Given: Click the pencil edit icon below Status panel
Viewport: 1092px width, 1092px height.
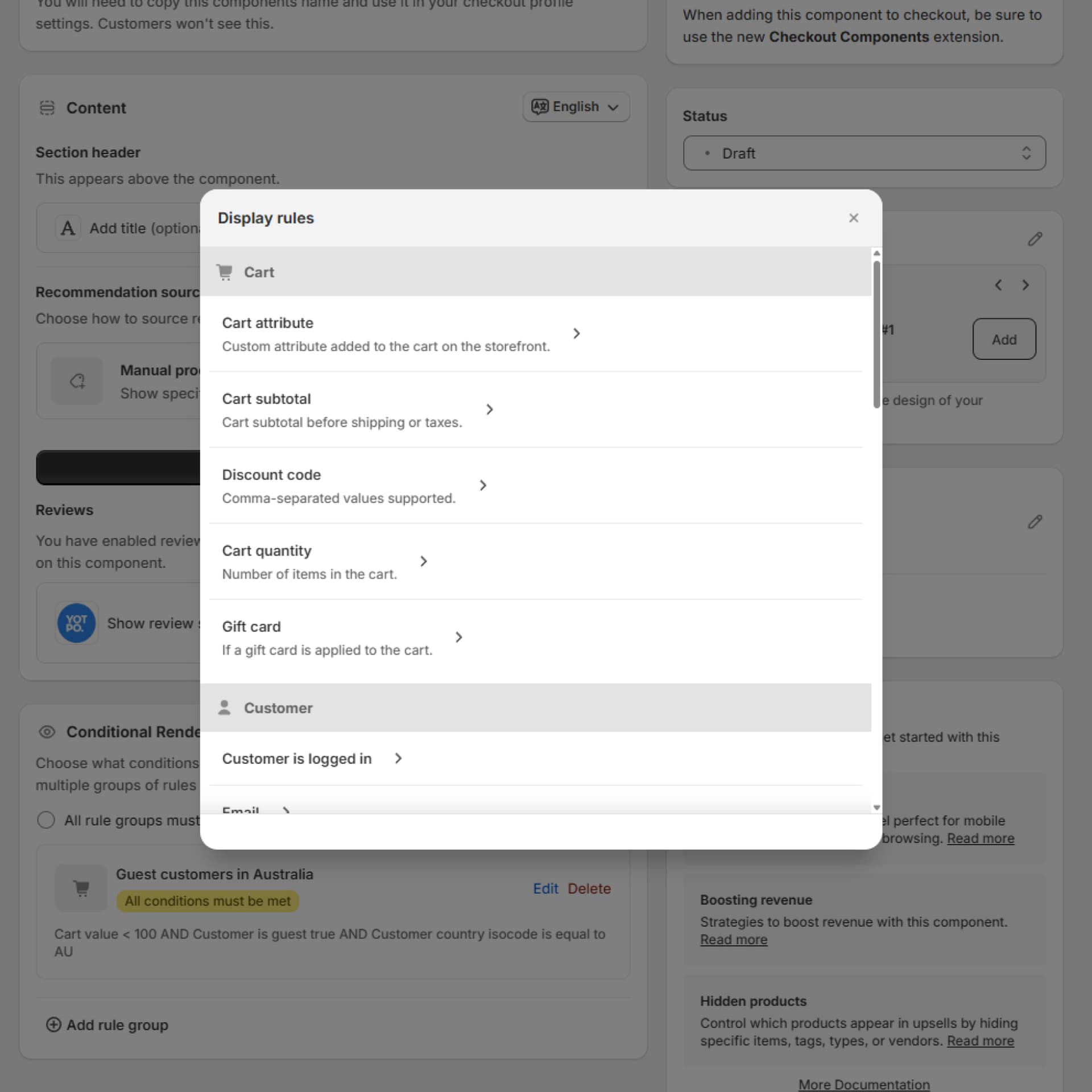Looking at the screenshot, I should tap(1035, 239).
